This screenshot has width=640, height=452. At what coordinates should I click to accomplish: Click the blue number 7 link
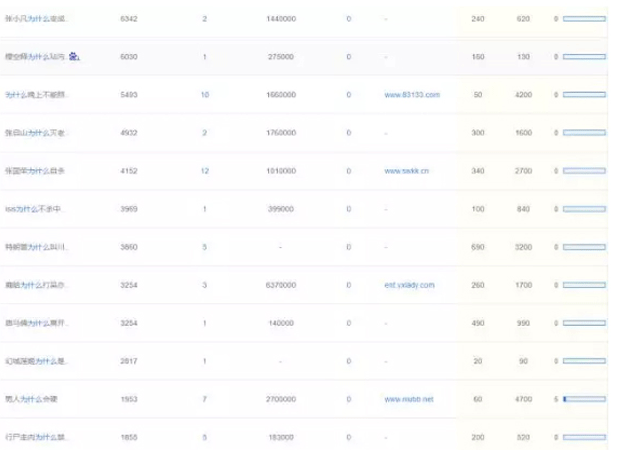pos(205,399)
